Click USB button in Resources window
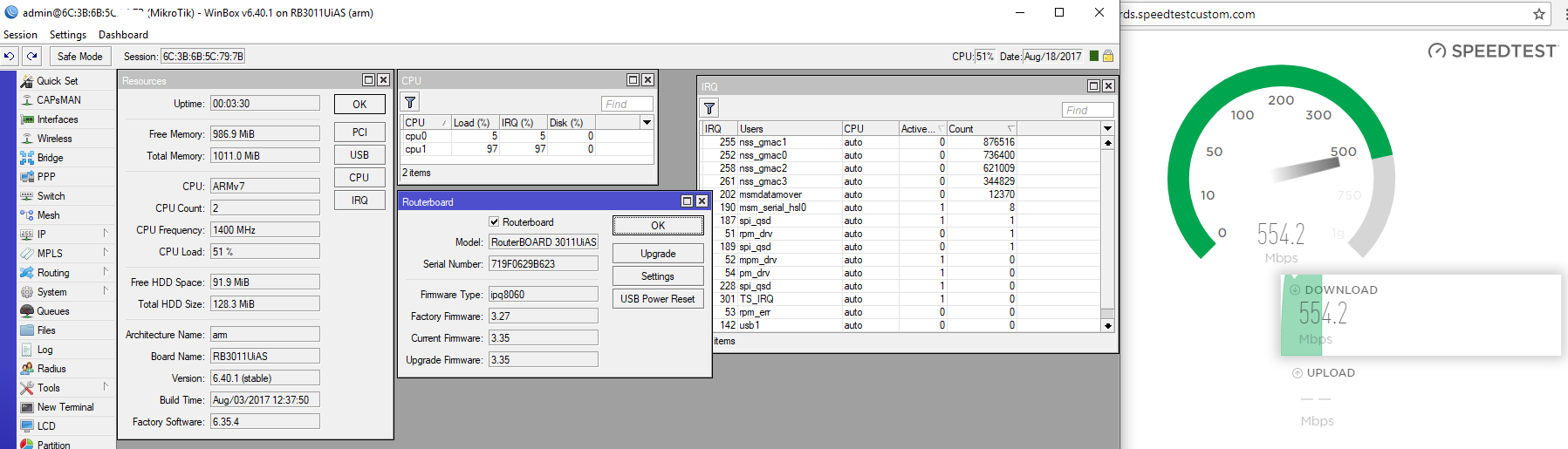The height and width of the screenshot is (449, 1568). tap(359, 155)
